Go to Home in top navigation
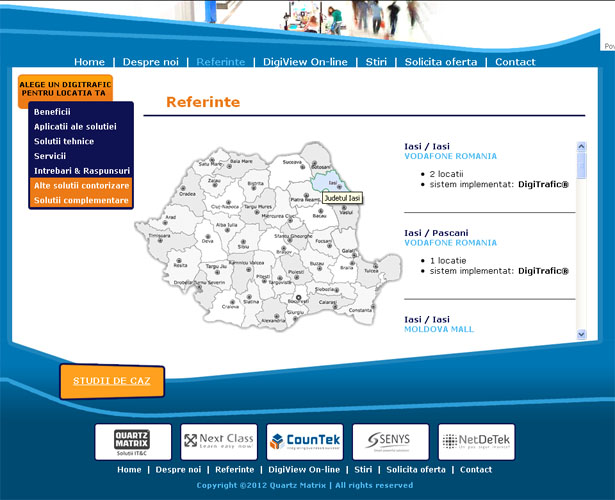The width and height of the screenshot is (615, 500). (x=89, y=62)
